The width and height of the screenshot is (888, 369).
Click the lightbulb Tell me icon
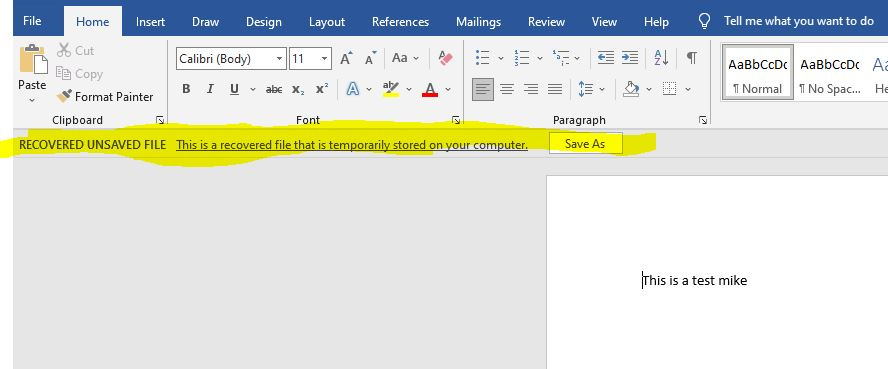pos(704,22)
